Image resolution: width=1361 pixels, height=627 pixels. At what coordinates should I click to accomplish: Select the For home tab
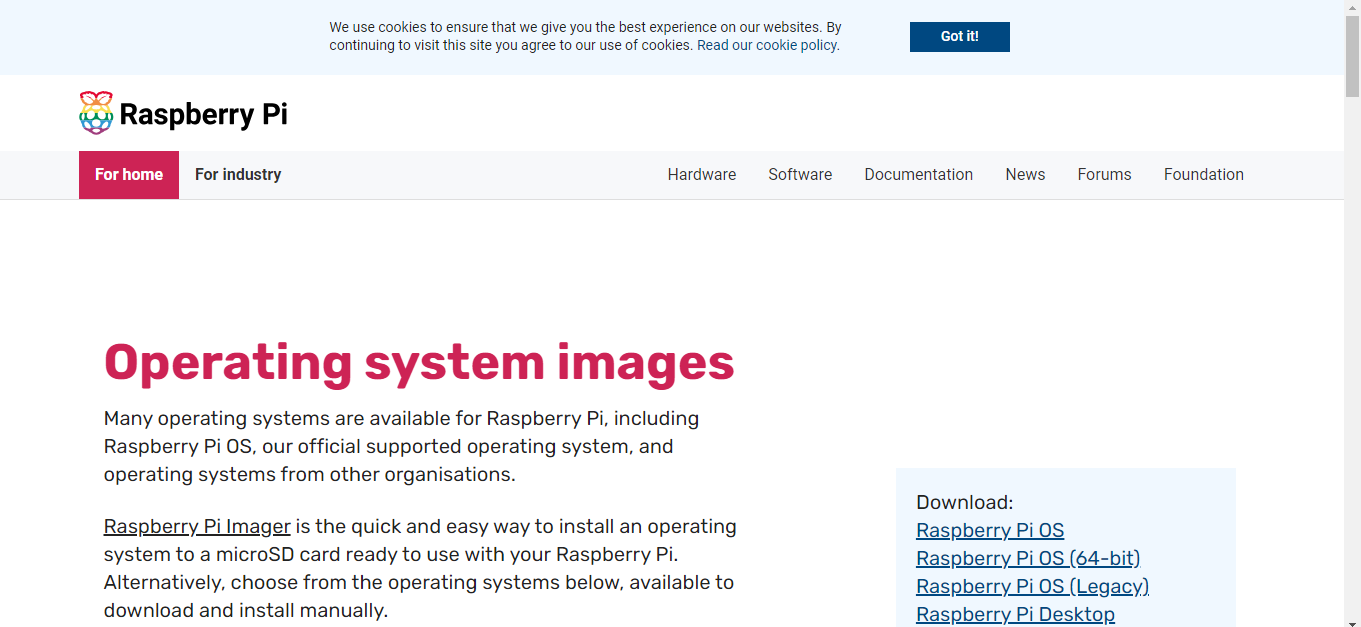pyautogui.click(x=129, y=175)
